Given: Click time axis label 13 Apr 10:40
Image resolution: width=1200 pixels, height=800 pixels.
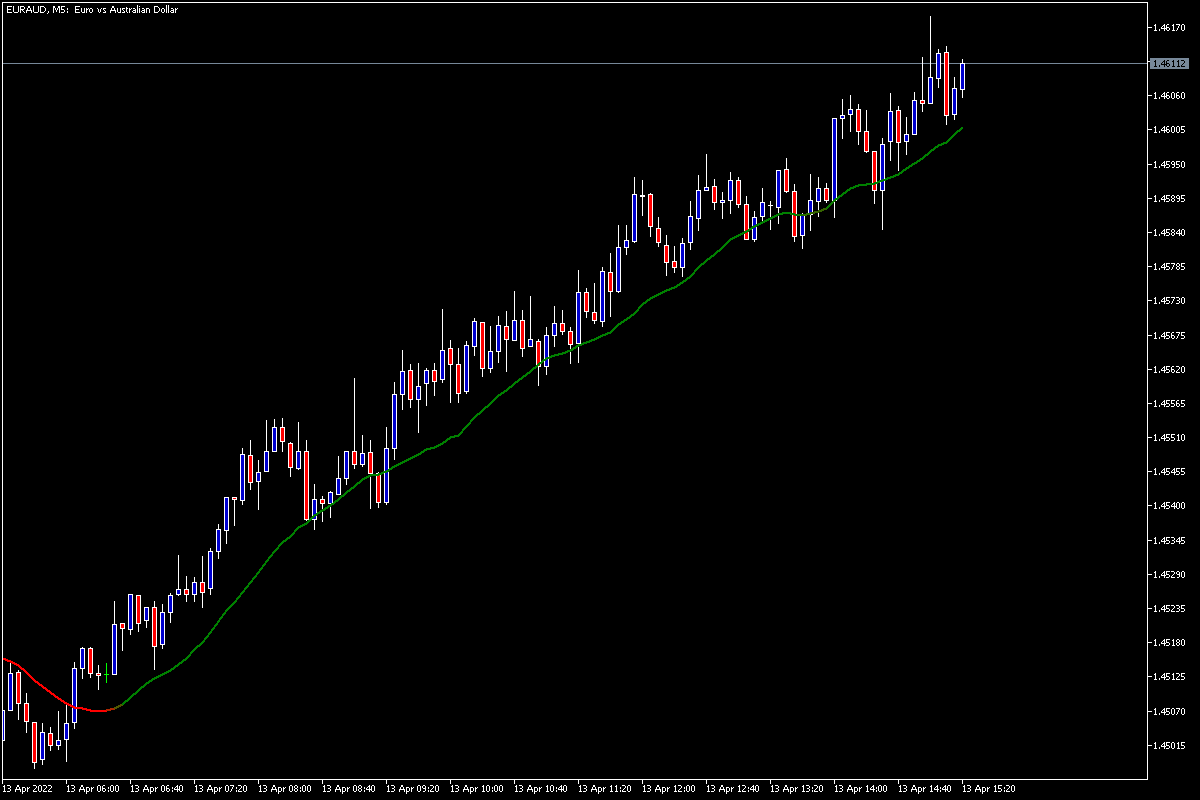Looking at the screenshot, I should pos(541,789).
